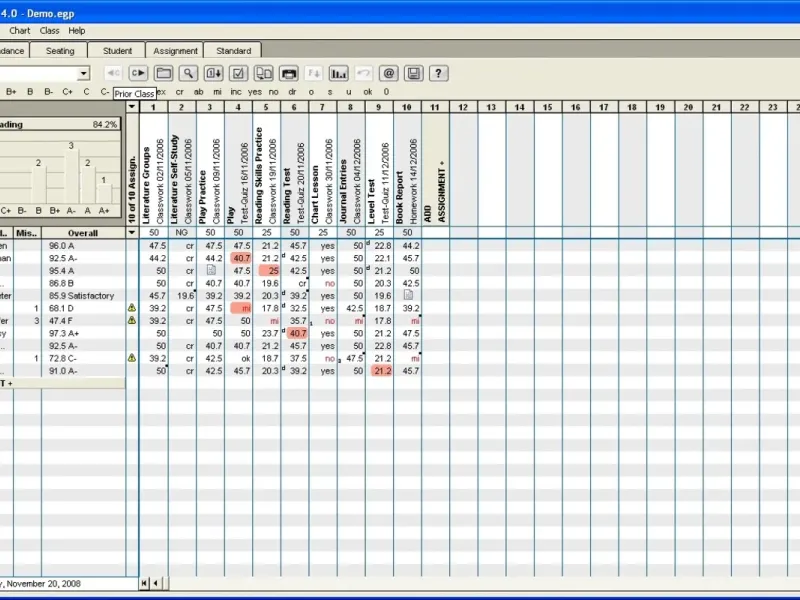
Task: Open dropdown arrow next to Overall header
Action: point(132,233)
